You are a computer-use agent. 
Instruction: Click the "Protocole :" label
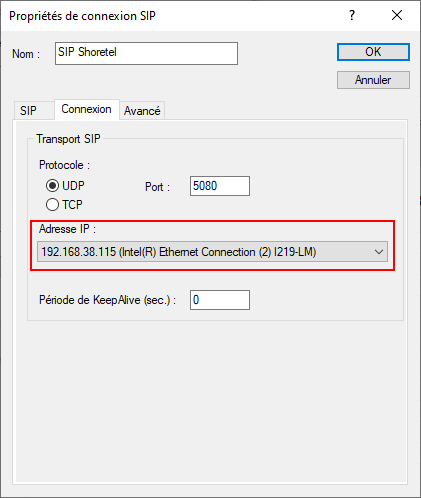click(64, 165)
